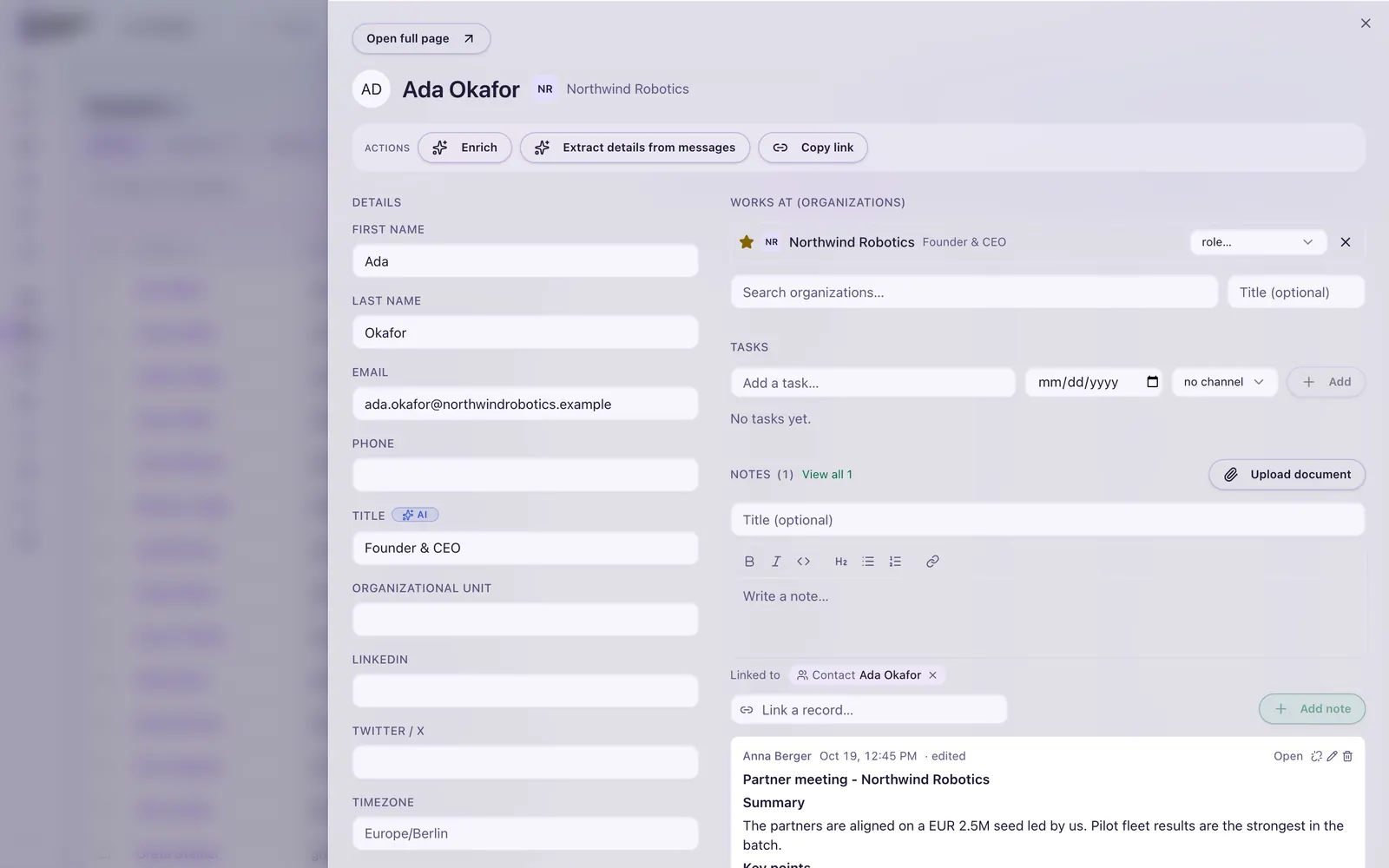Click the Anna Berger author name
Viewport: 1389px width, 868px height.
(777, 756)
